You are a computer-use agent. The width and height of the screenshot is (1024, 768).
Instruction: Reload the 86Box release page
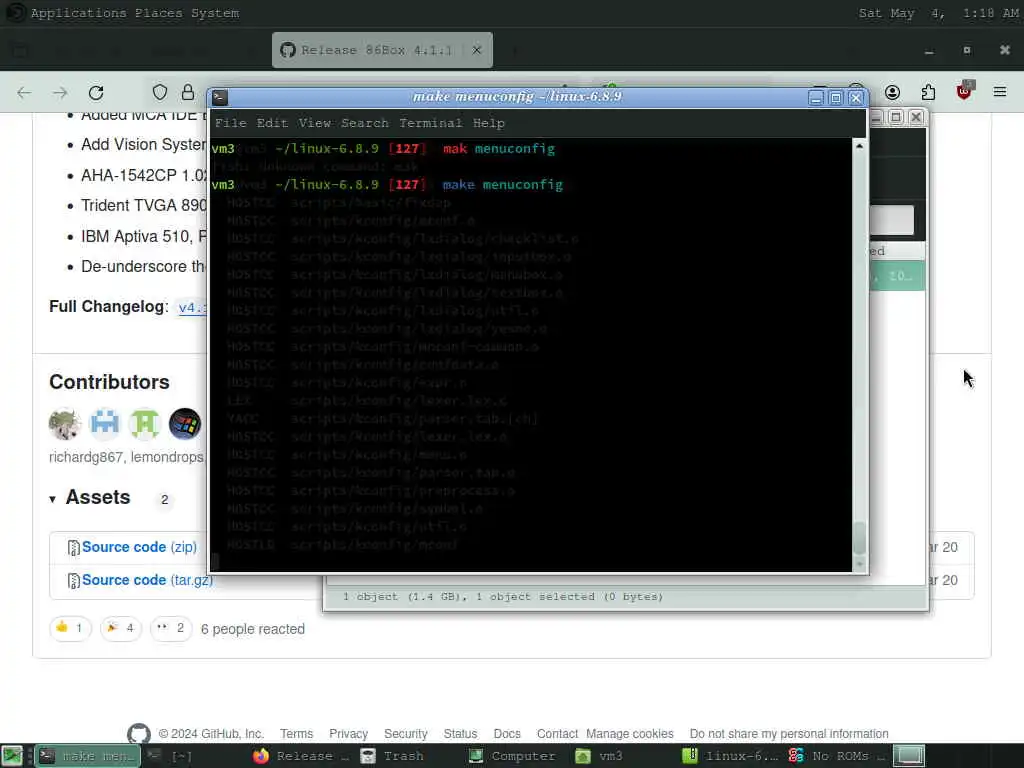[96, 93]
